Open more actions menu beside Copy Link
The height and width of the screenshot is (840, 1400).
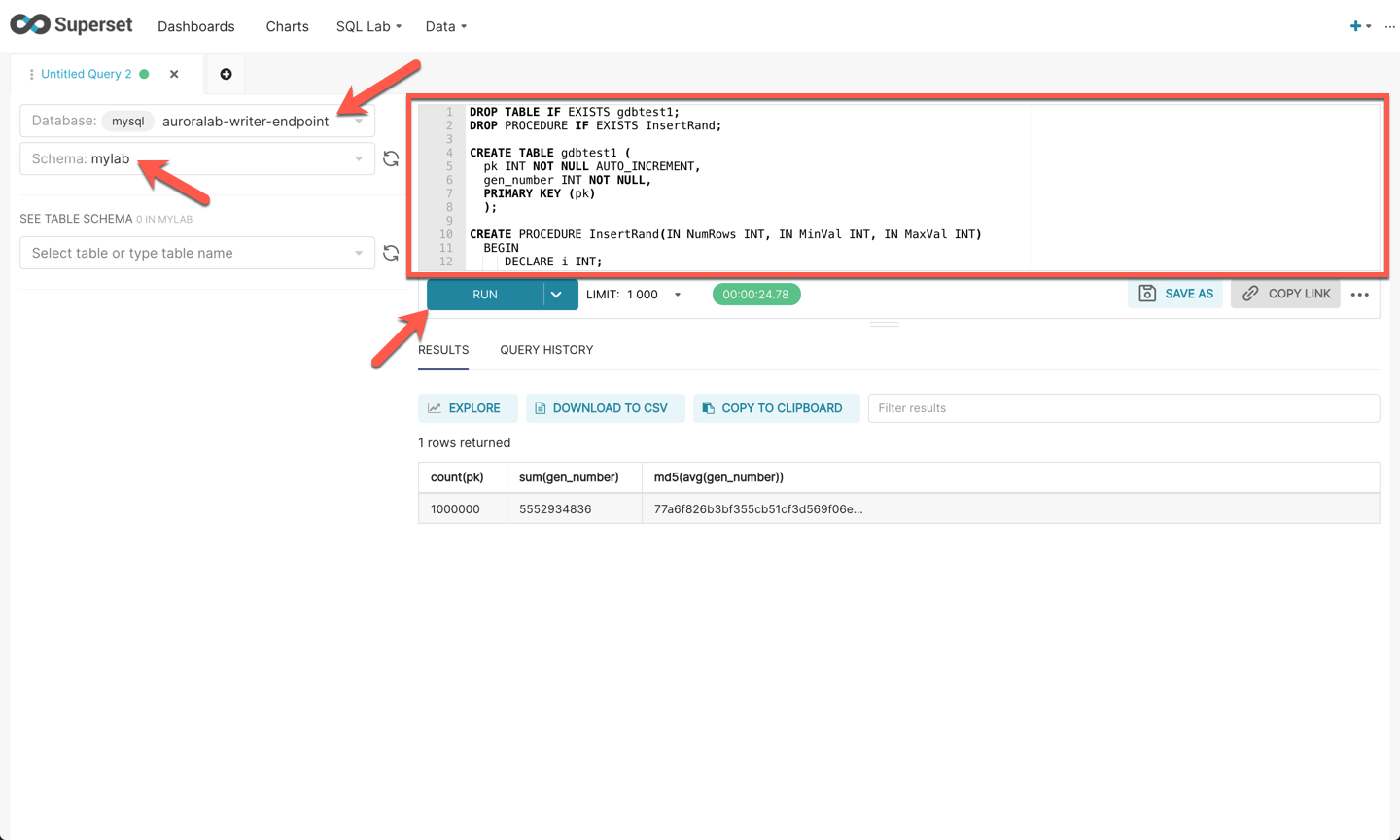coord(1360,293)
